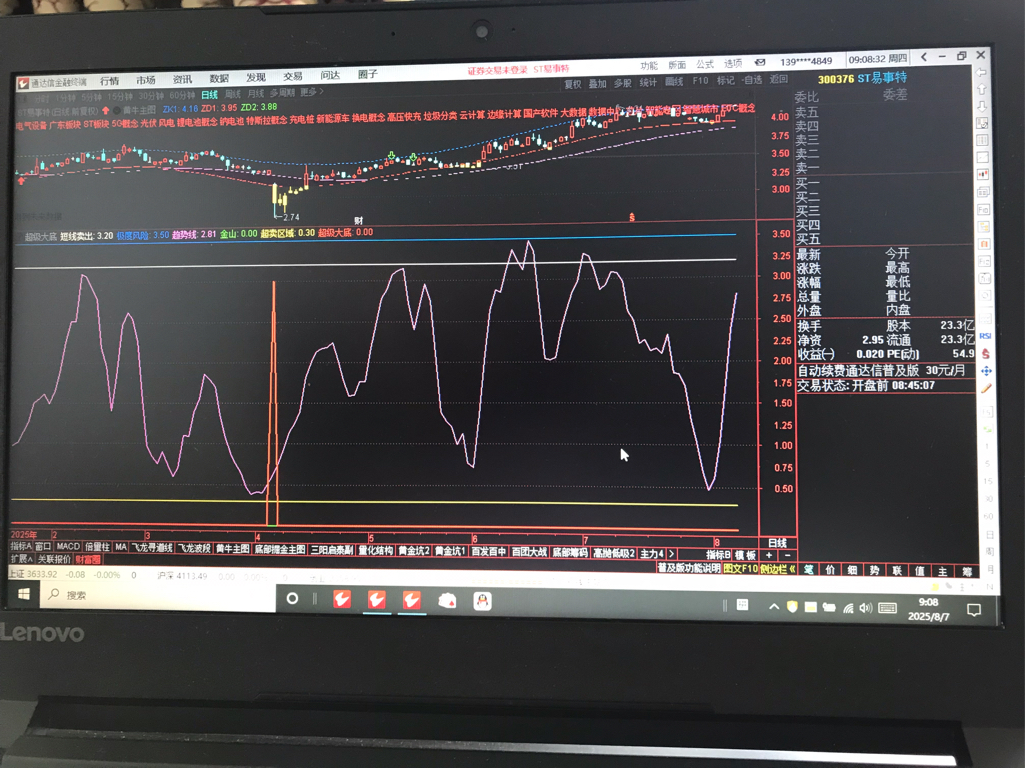The height and width of the screenshot is (768, 1025).
Task: Open 图文F10 link
Action: pyautogui.click(x=740, y=569)
